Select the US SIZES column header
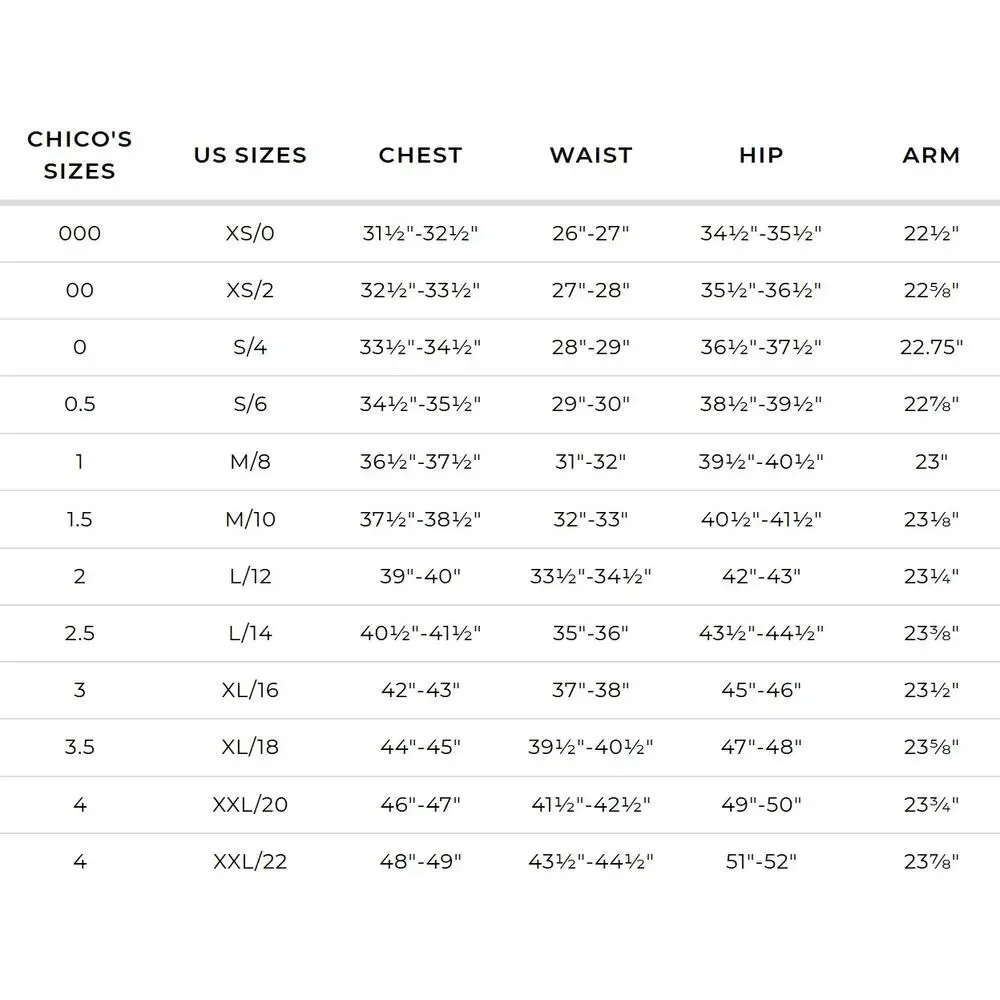The height and width of the screenshot is (1000, 1000). click(250, 155)
